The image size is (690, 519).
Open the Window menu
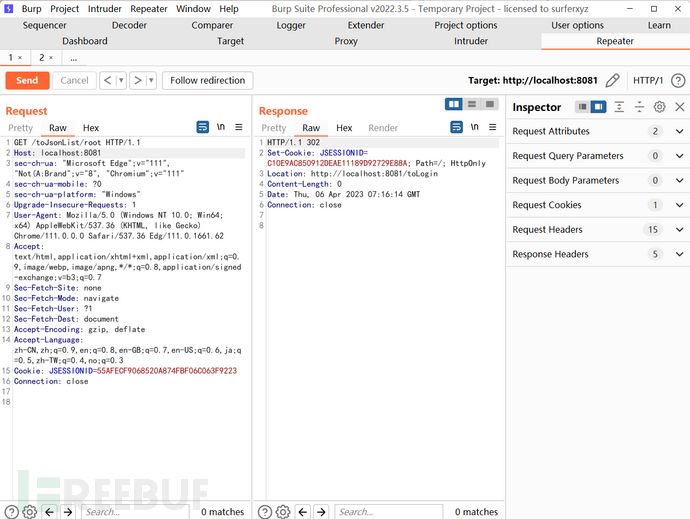click(193, 9)
